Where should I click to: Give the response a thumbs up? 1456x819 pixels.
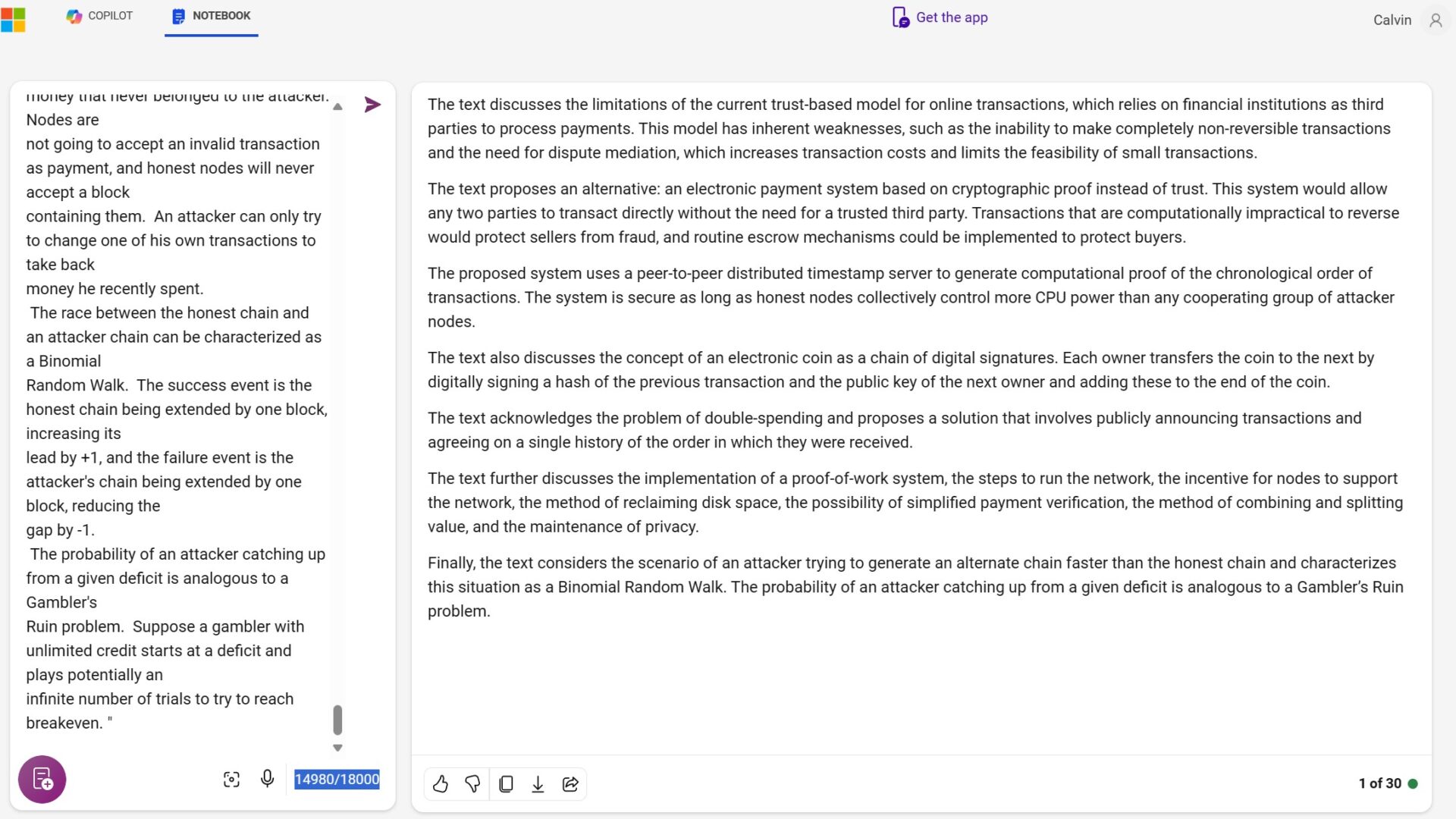pos(441,783)
